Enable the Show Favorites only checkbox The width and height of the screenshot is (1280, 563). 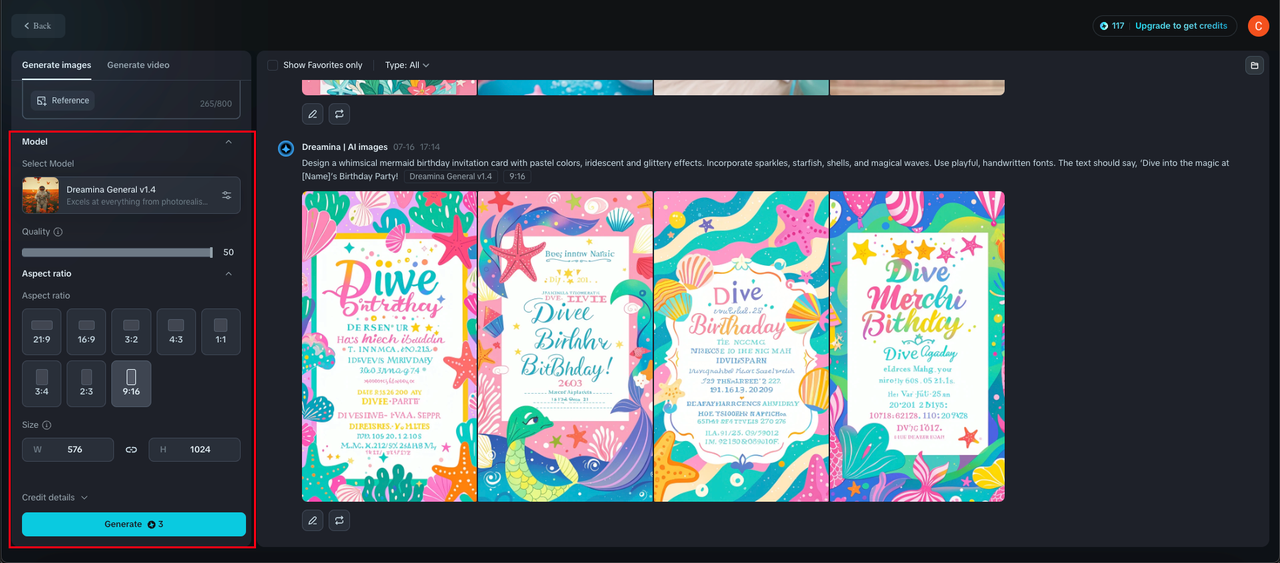tap(273, 65)
